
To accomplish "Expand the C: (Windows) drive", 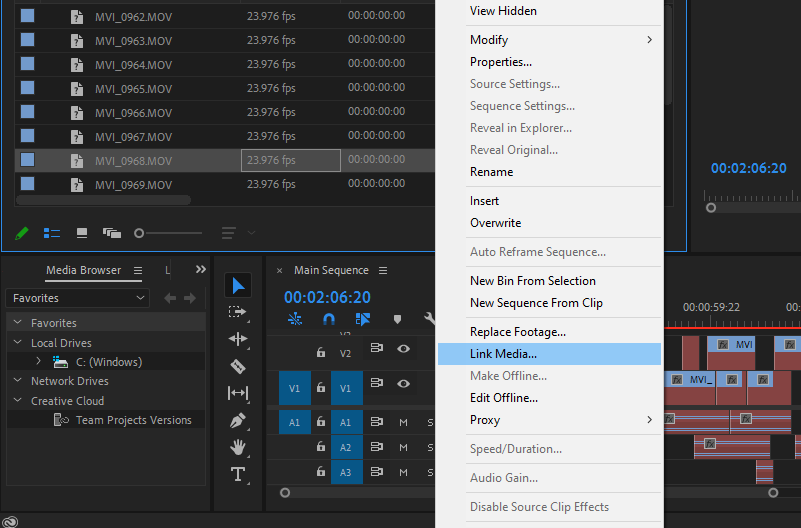I will pos(39,362).
